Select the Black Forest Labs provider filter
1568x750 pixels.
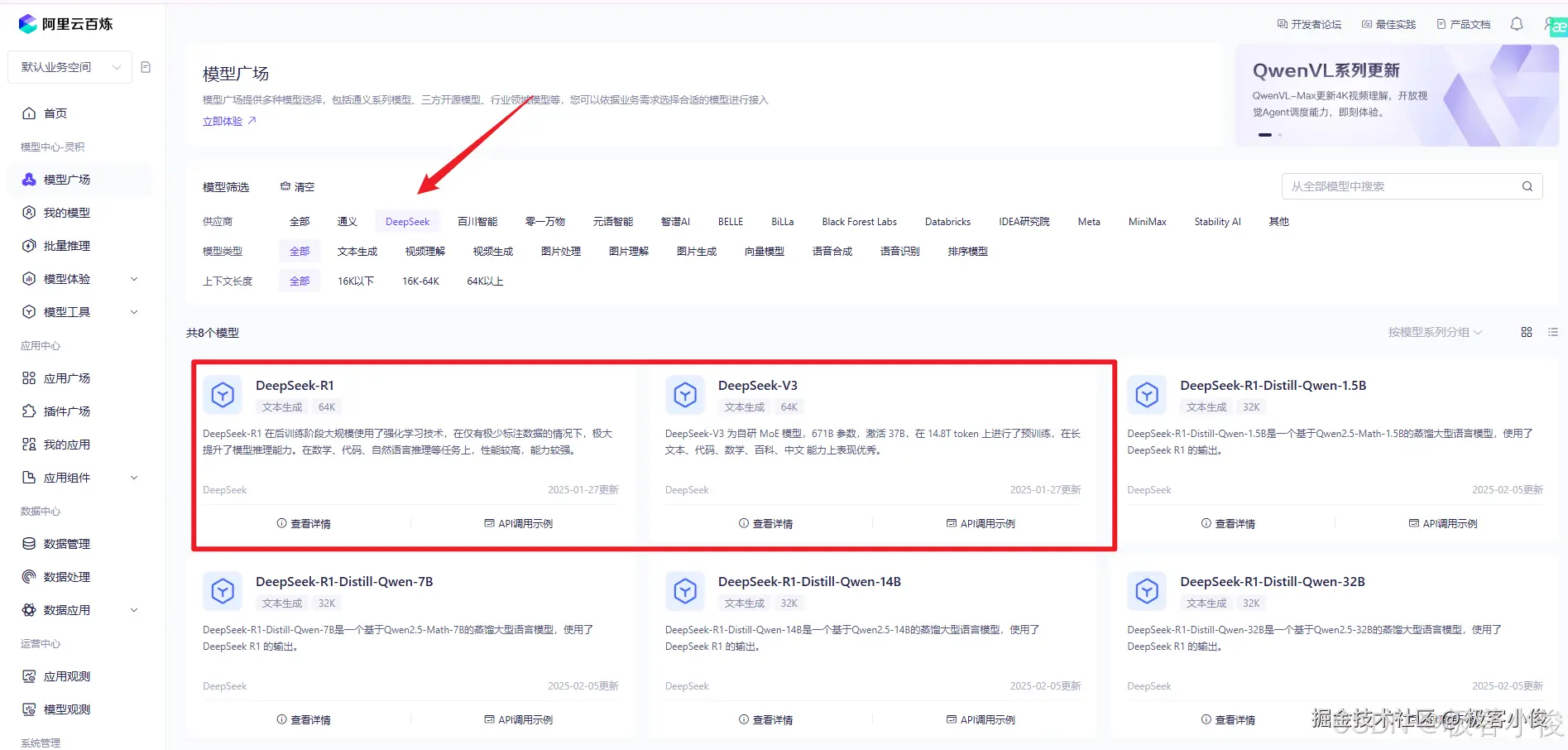859,222
